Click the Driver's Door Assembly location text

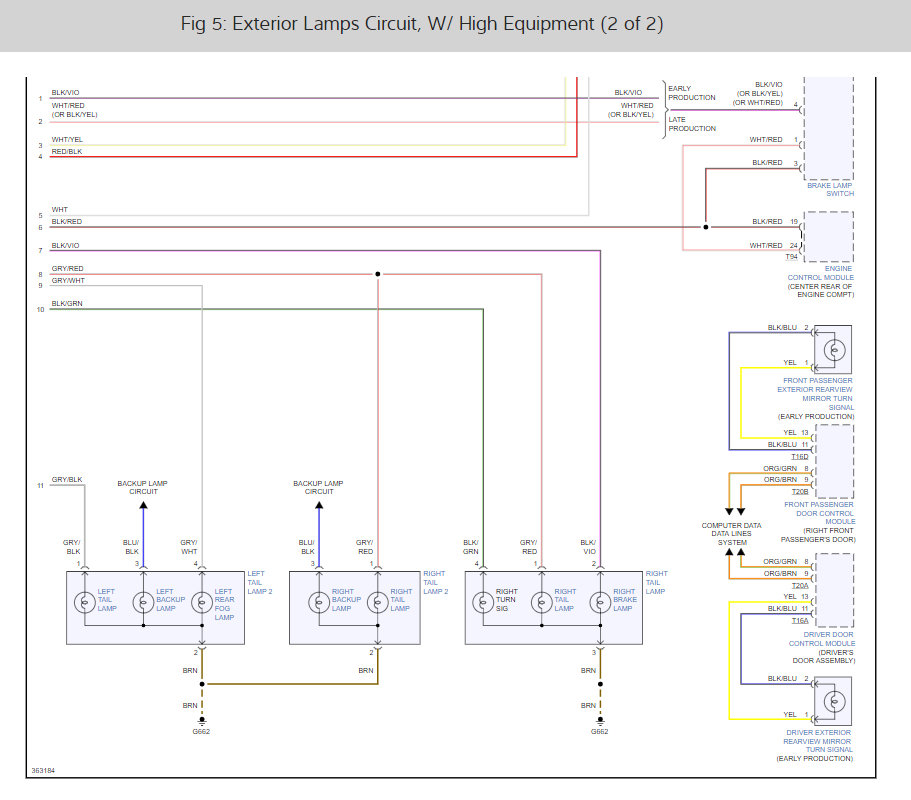click(x=824, y=656)
